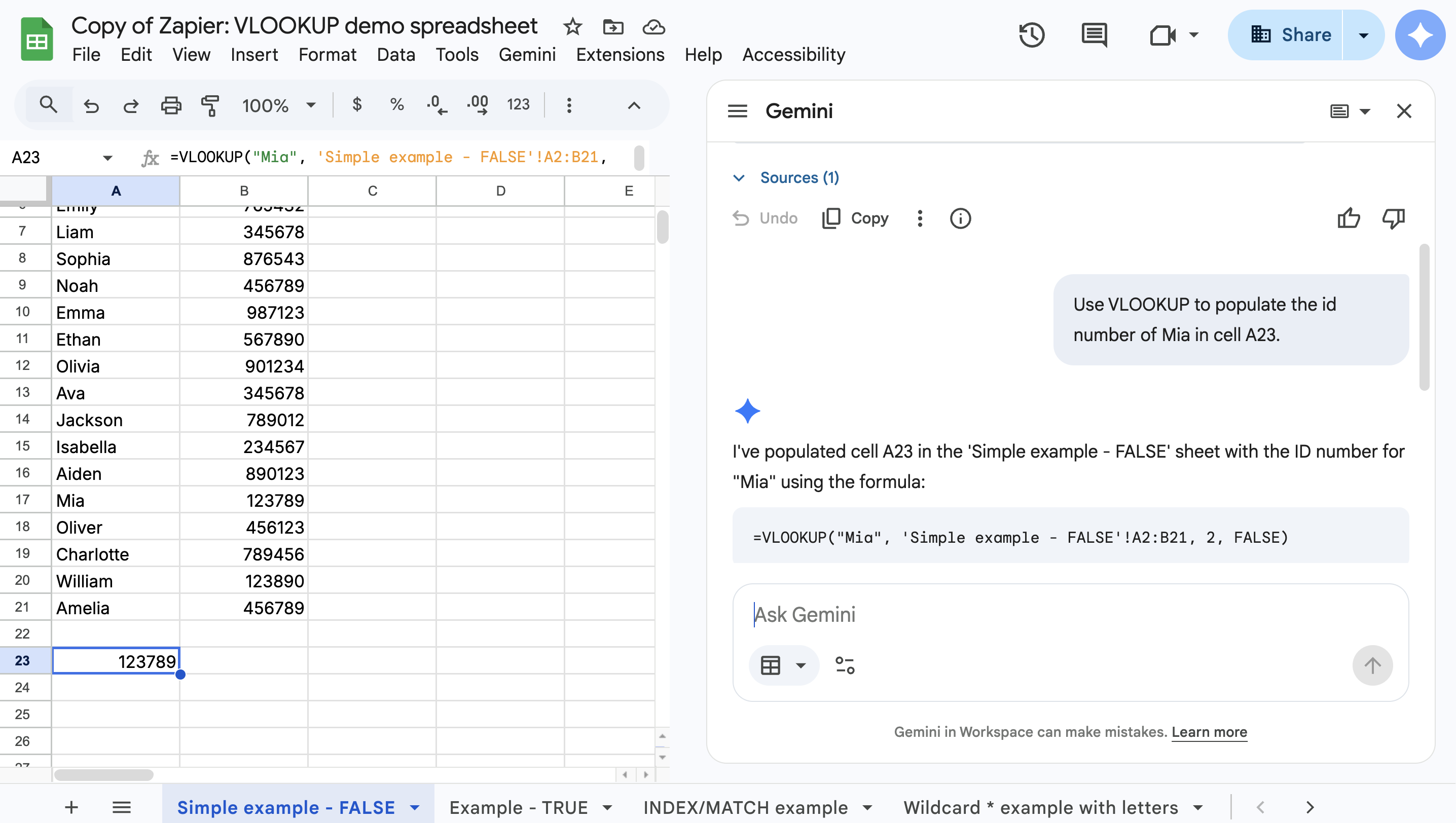Select the paint format tool

pyautogui.click(x=210, y=105)
